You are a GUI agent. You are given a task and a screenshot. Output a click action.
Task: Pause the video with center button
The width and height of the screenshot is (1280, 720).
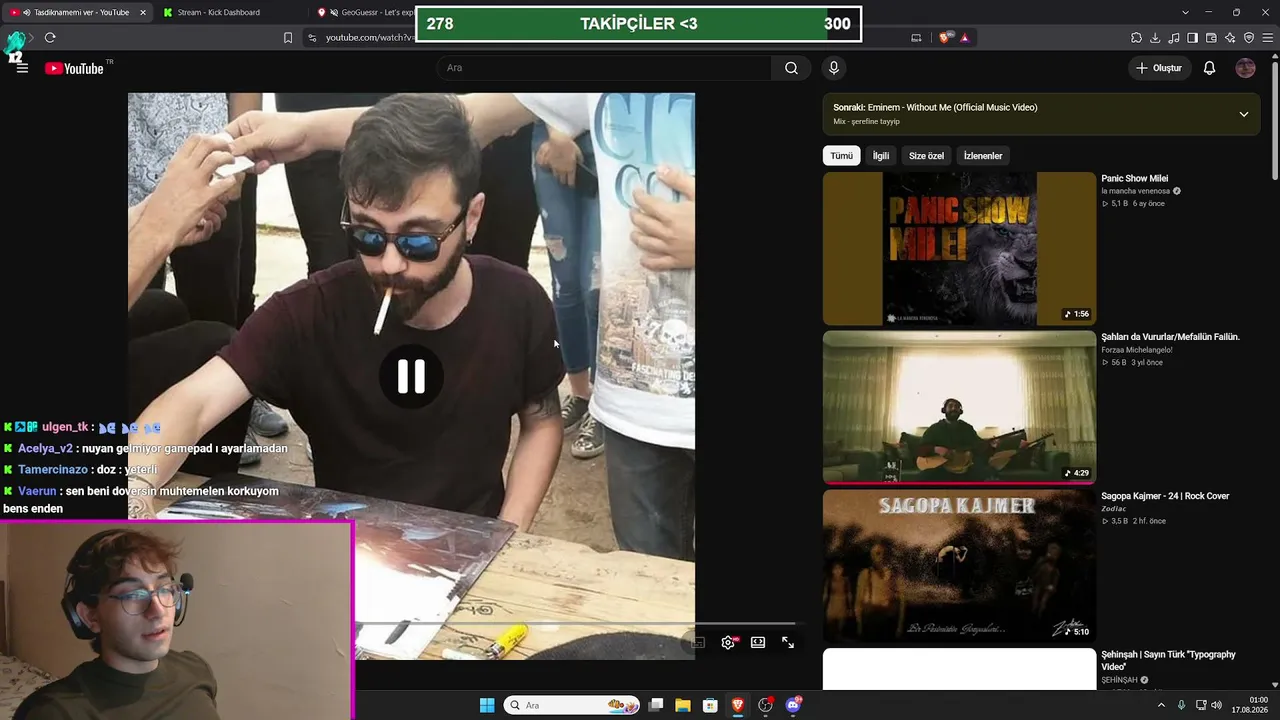411,376
